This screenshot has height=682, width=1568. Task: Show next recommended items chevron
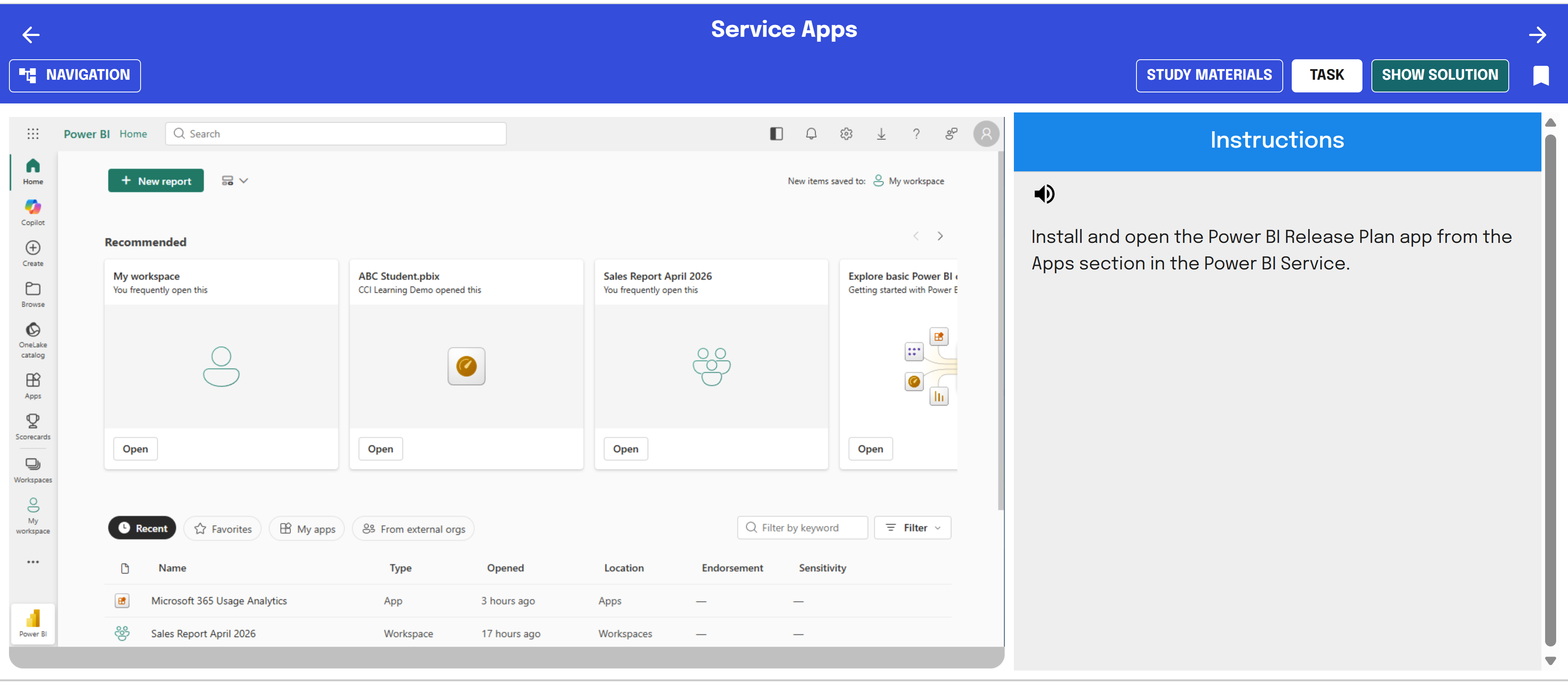pos(940,236)
